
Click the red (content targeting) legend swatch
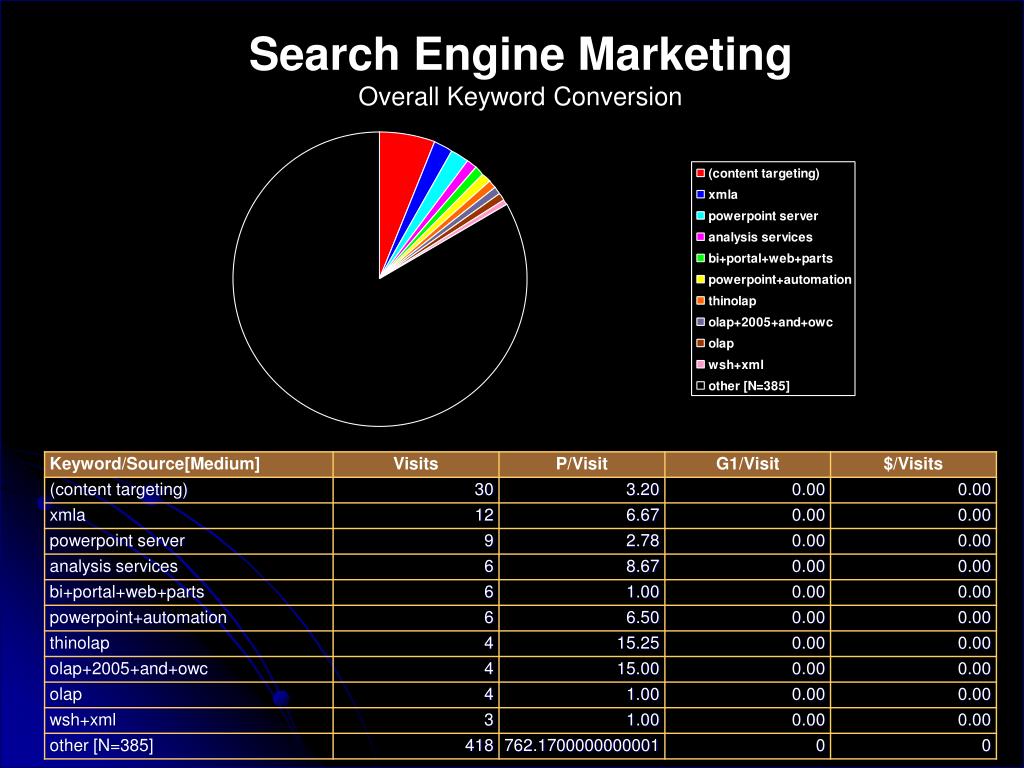click(x=701, y=173)
